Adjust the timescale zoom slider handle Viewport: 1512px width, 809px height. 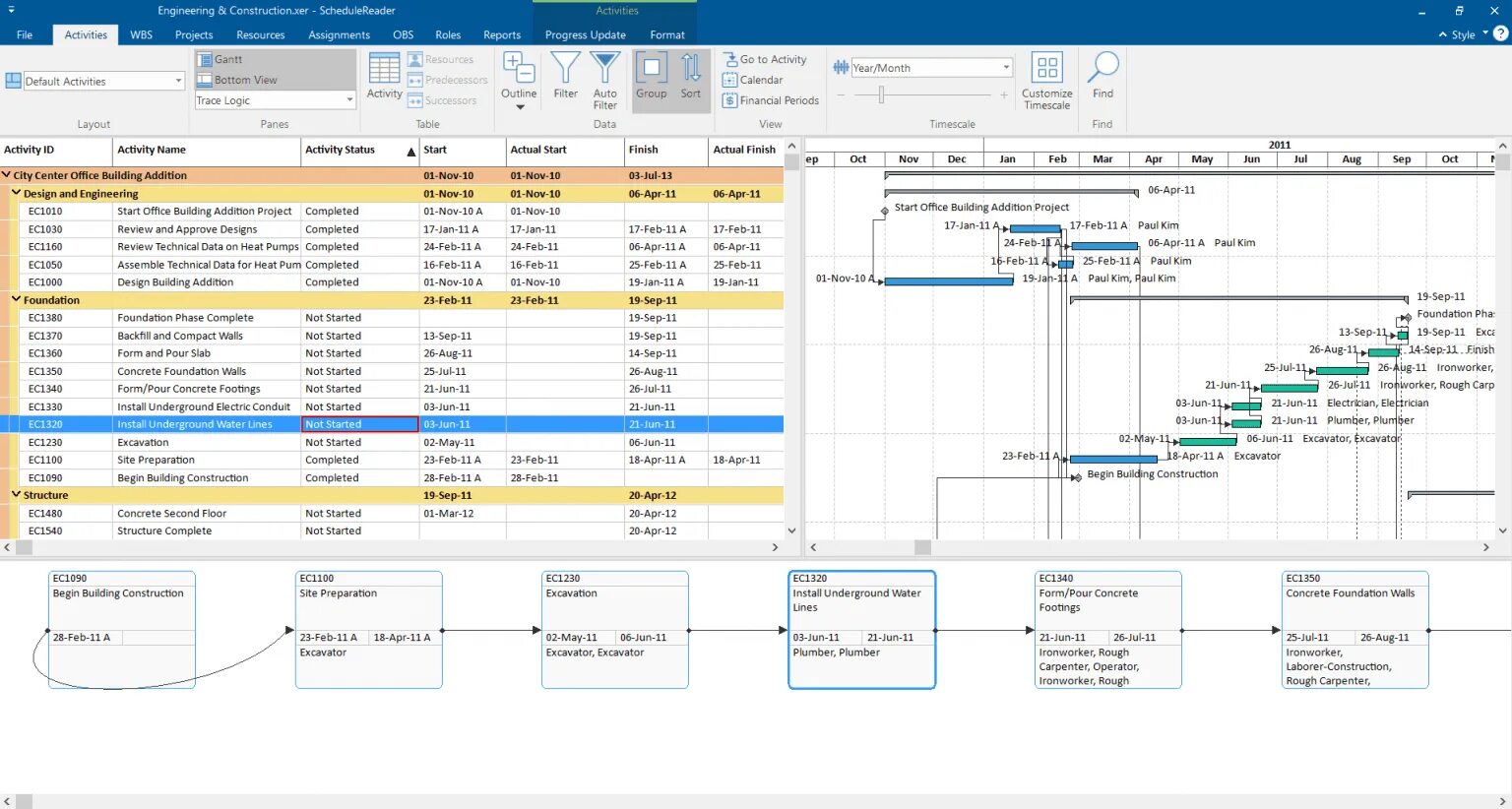point(881,94)
